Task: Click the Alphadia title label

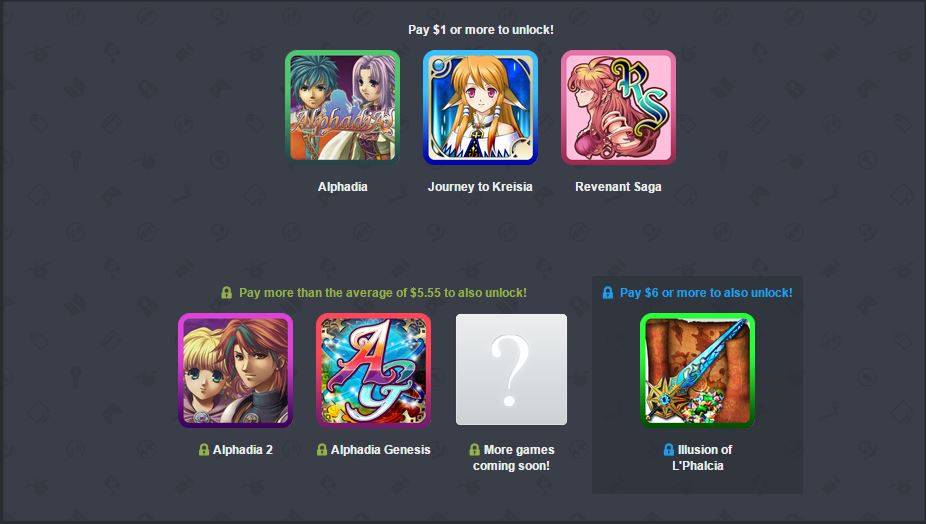Action: pyautogui.click(x=343, y=187)
